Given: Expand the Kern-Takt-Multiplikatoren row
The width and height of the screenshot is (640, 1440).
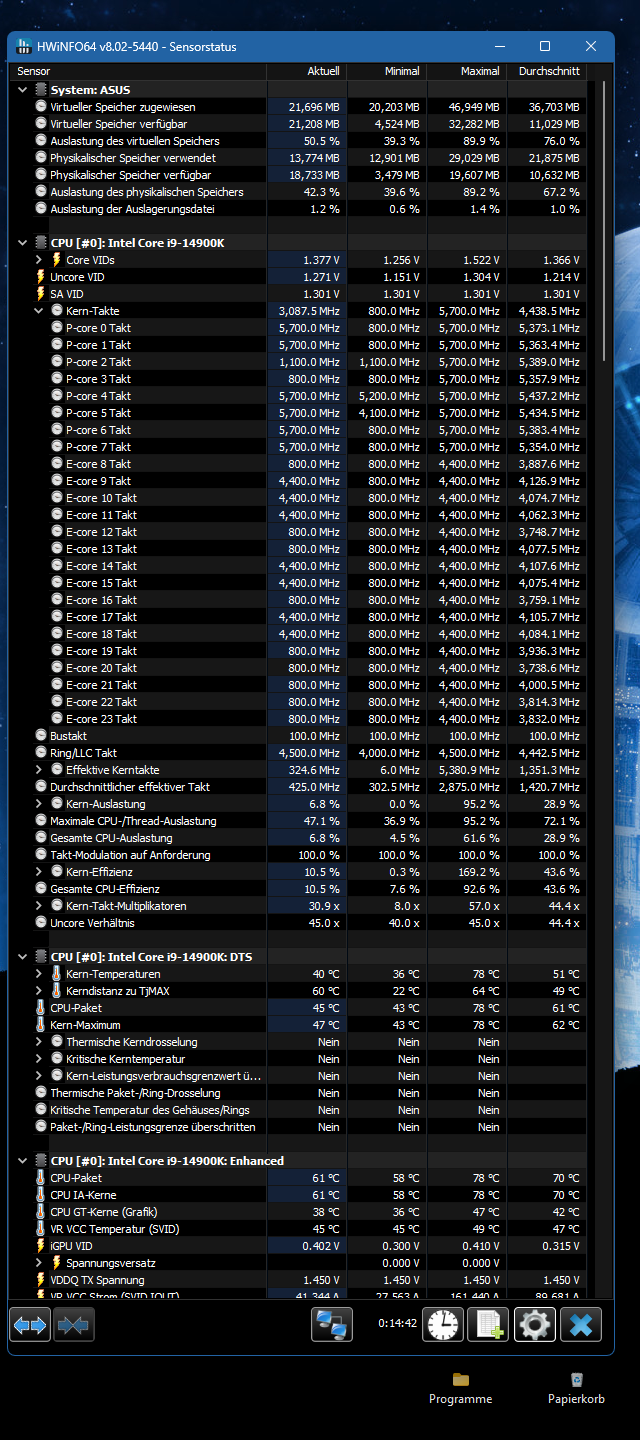Looking at the screenshot, I should click(39, 906).
